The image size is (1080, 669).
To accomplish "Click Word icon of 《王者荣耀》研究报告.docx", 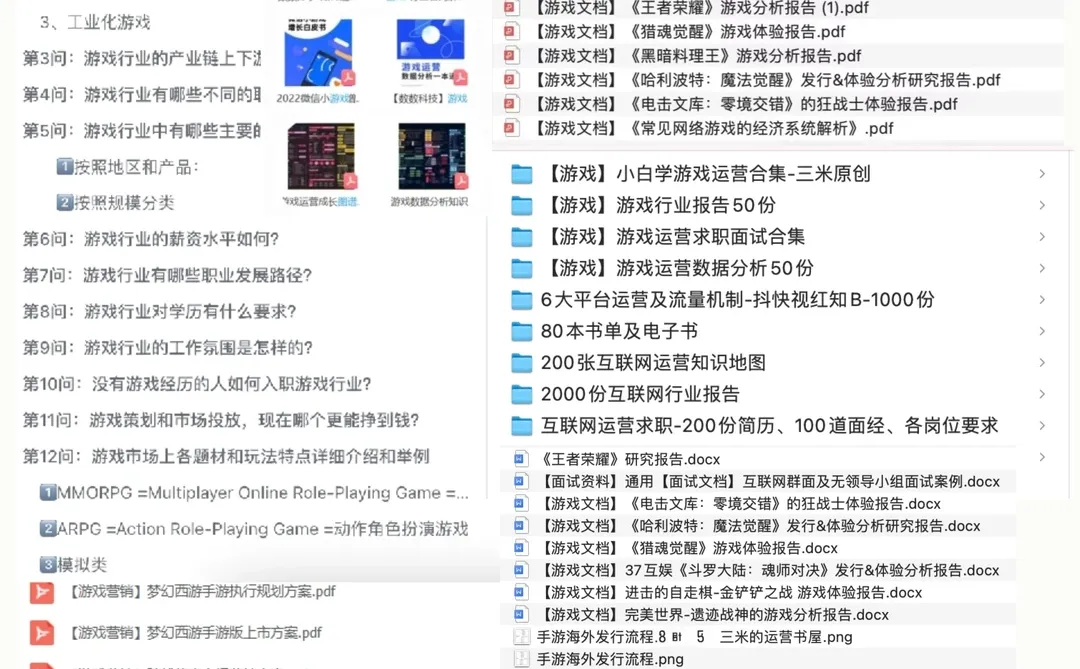I will point(521,459).
